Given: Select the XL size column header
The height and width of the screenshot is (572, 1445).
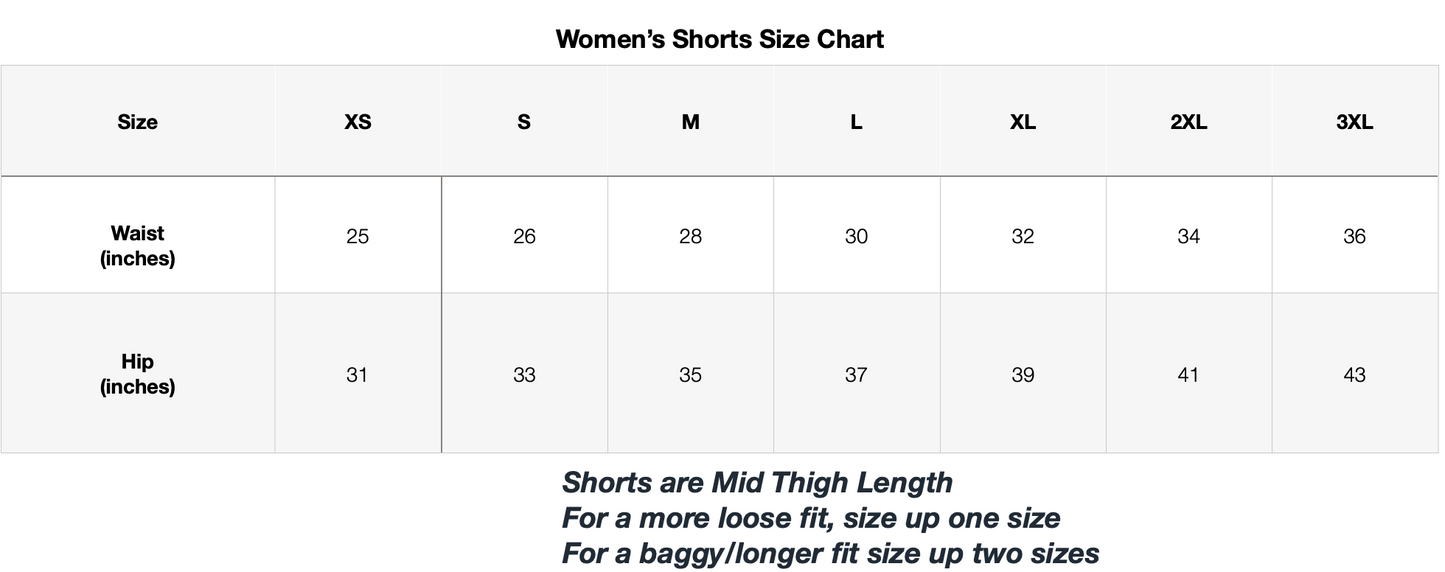Looking at the screenshot, I should (1022, 122).
